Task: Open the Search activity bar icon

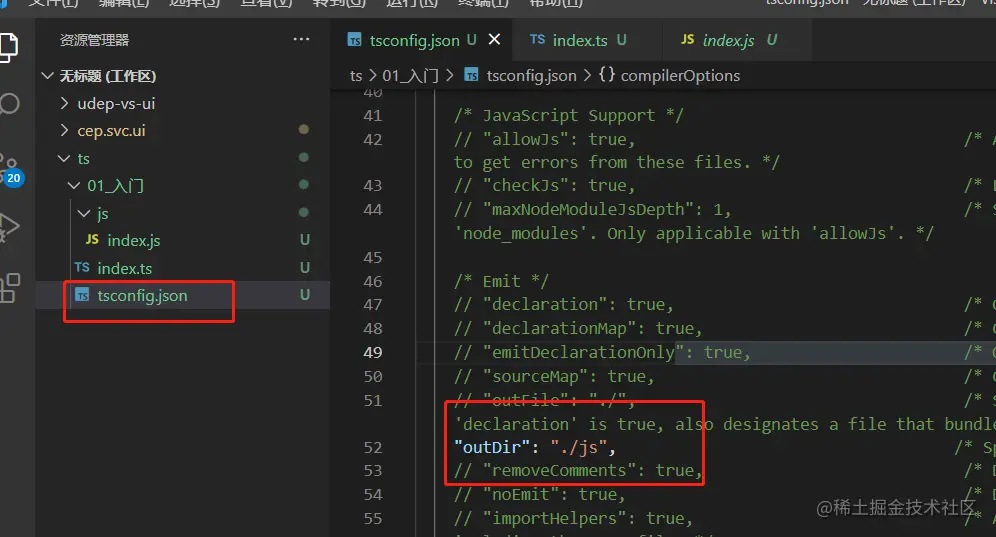Action: coord(9,104)
